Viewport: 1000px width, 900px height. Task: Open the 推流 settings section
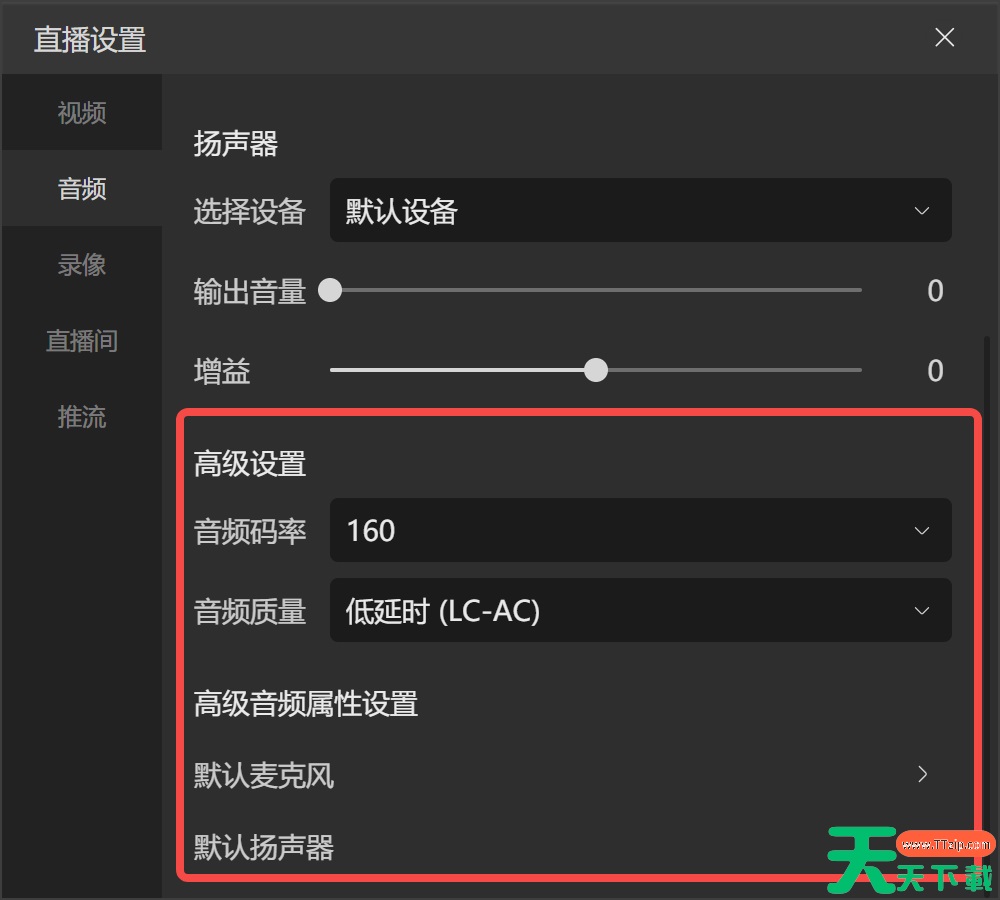81,417
